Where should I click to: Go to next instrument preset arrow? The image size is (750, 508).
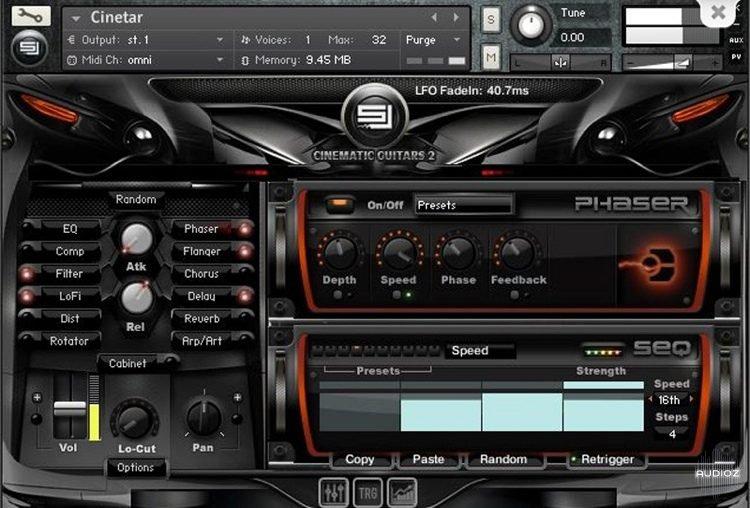[456, 18]
